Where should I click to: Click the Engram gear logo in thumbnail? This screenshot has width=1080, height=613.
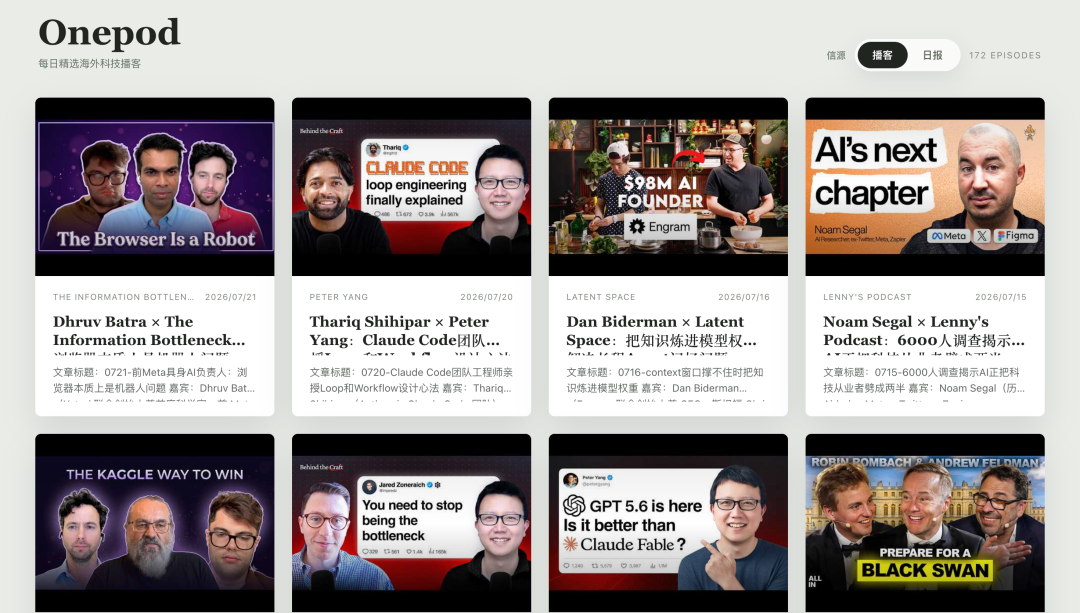click(x=637, y=227)
